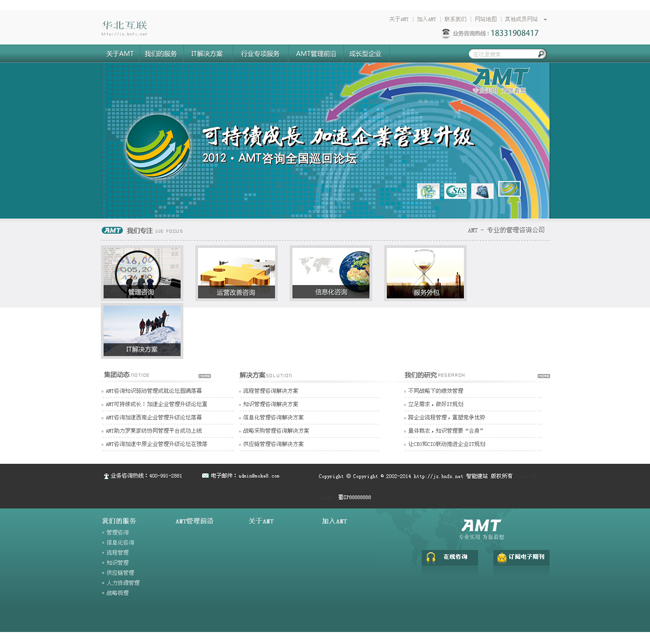Click 订阅电子期刊 subscription button
Viewport: 650px width, 643px height.
point(521,558)
